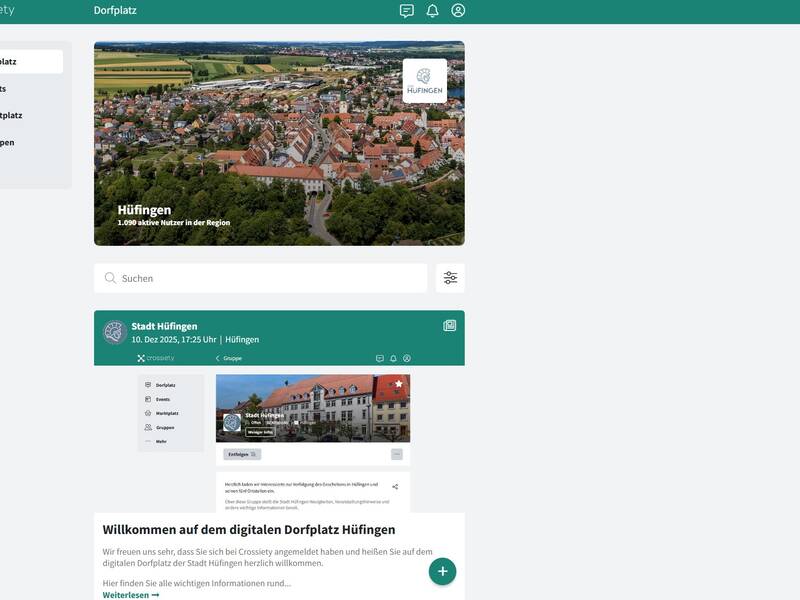Click the Hüfingen title on banner
The width and height of the screenshot is (800, 600).
click(x=144, y=210)
